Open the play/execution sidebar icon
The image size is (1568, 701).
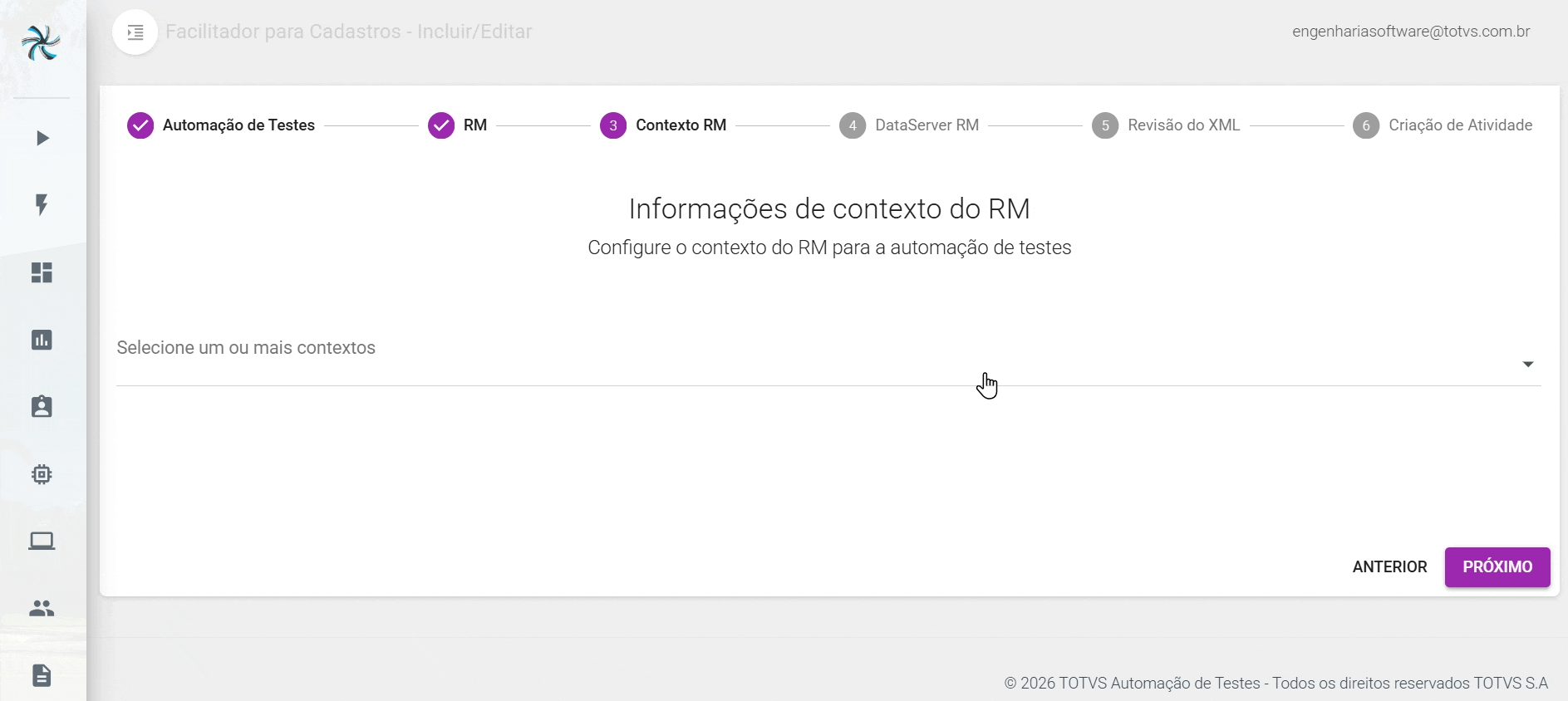click(x=42, y=138)
